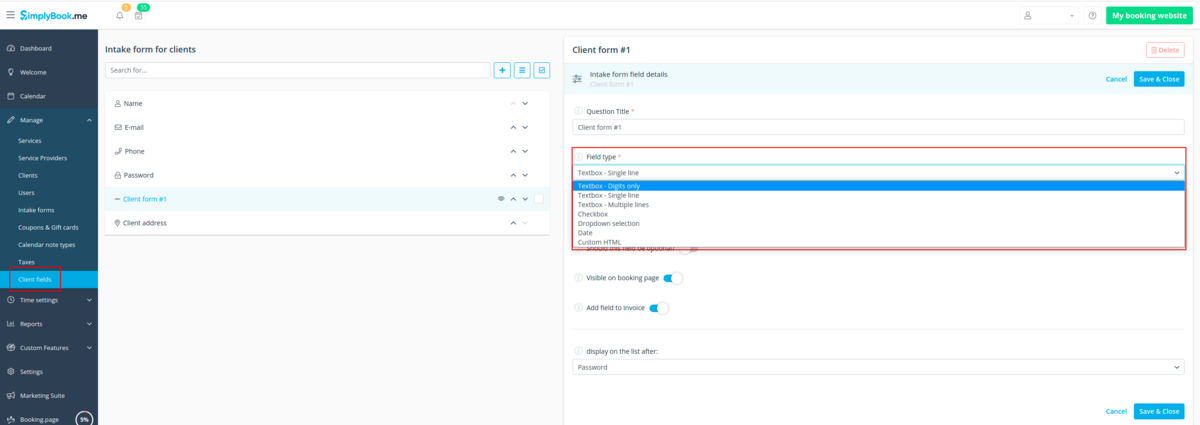This screenshot has width=1200, height=425.
Task: Click in the Question Title input field
Action: click(878, 127)
